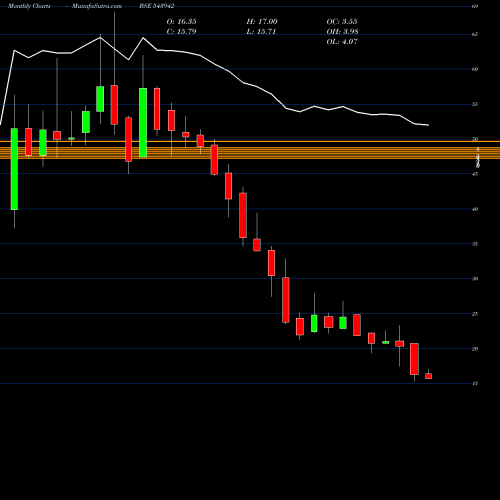Click the high value 'H: 17.00'
The image size is (500, 500).
pyautogui.click(x=262, y=22)
